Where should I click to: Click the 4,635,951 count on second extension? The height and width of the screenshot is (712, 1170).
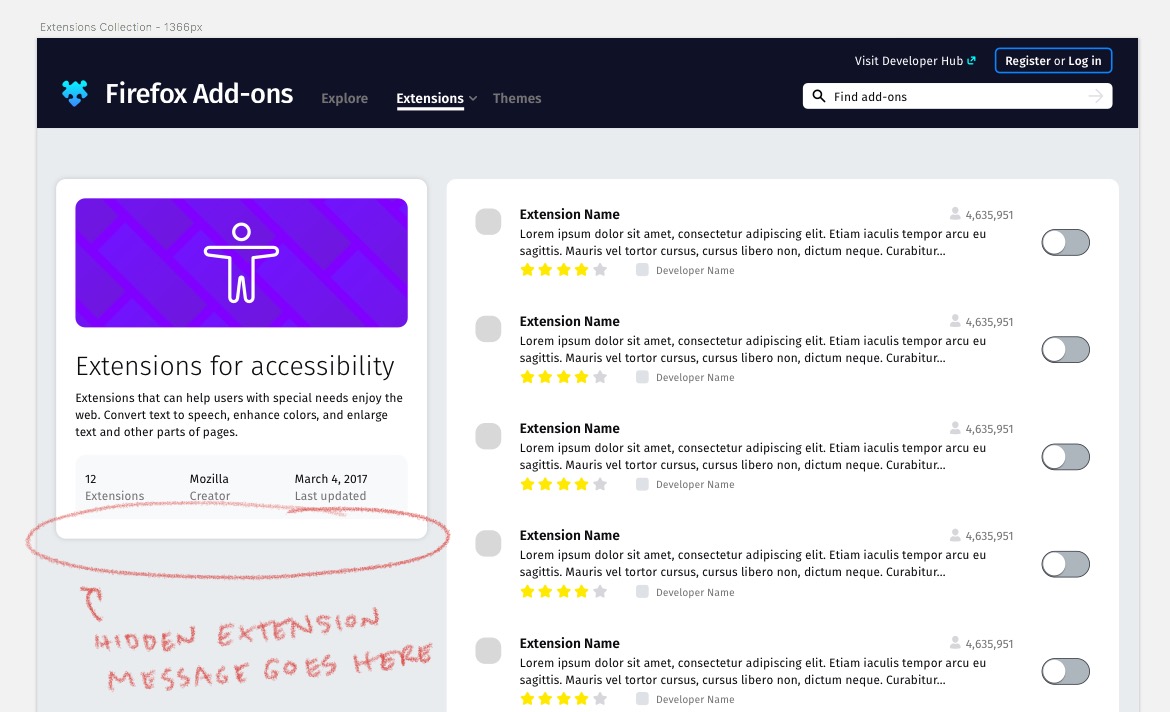989,322
